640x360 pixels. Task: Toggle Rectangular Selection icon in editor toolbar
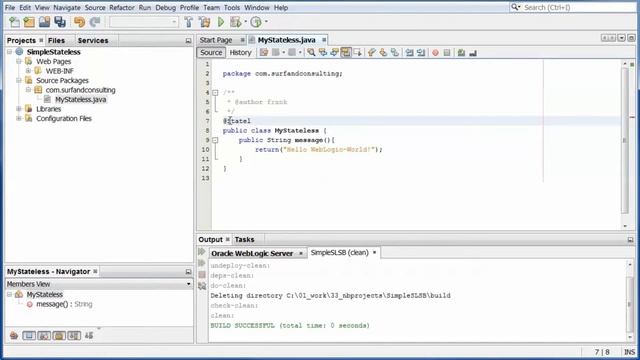click(x=358, y=52)
